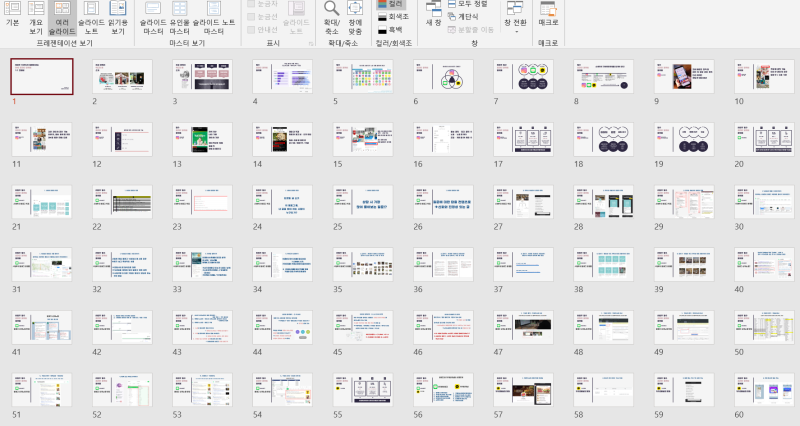The image size is (800, 426).
Task: Select slide 6 thumbnail
Action: click(443, 76)
